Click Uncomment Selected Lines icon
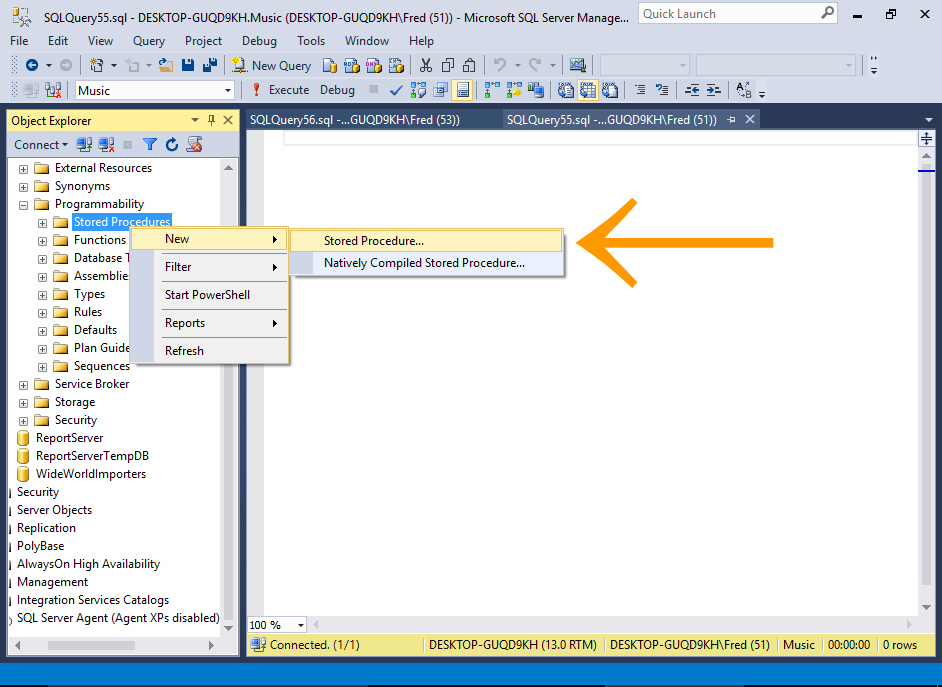Screen dimensions: 942x687 (x=662, y=91)
